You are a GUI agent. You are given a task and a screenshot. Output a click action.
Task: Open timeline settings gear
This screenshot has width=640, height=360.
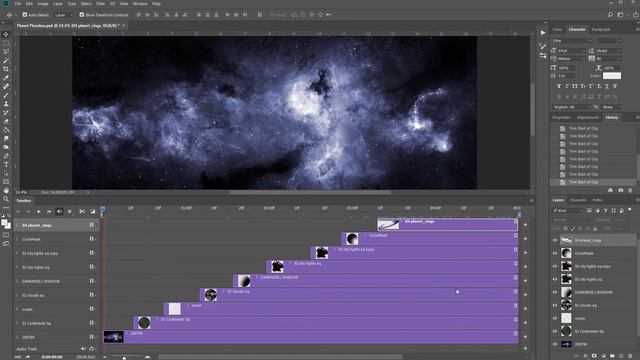[69, 211]
